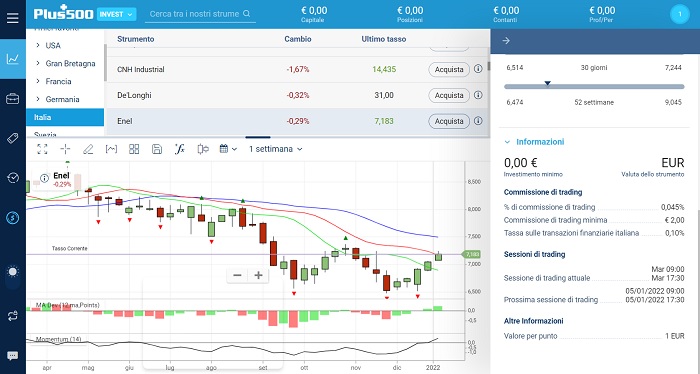This screenshot has width=700, height=374.
Task: Select the Italia category
Action: point(65,117)
